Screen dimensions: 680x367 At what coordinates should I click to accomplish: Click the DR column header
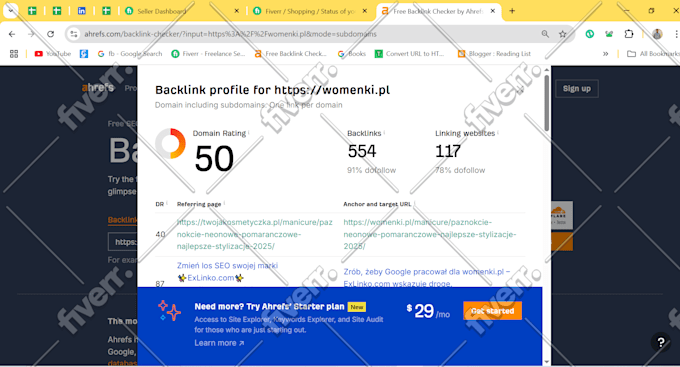coord(160,204)
